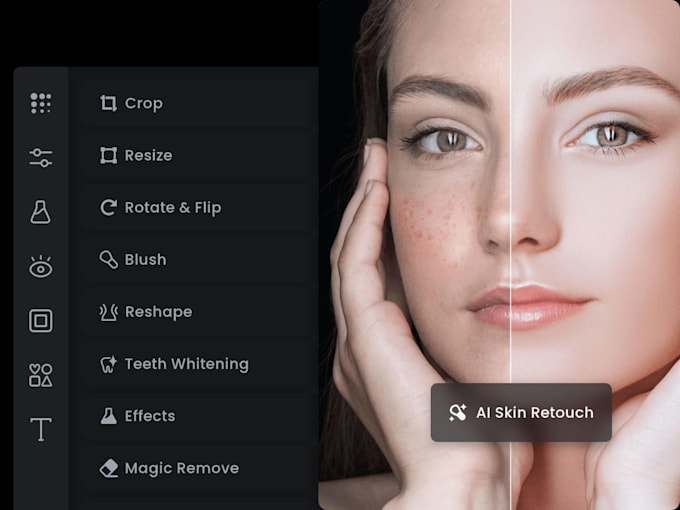Image resolution: width=680 pixels, height=510 pixels.
Task: Open the Magic Remove entry
Action: (199, 468)
